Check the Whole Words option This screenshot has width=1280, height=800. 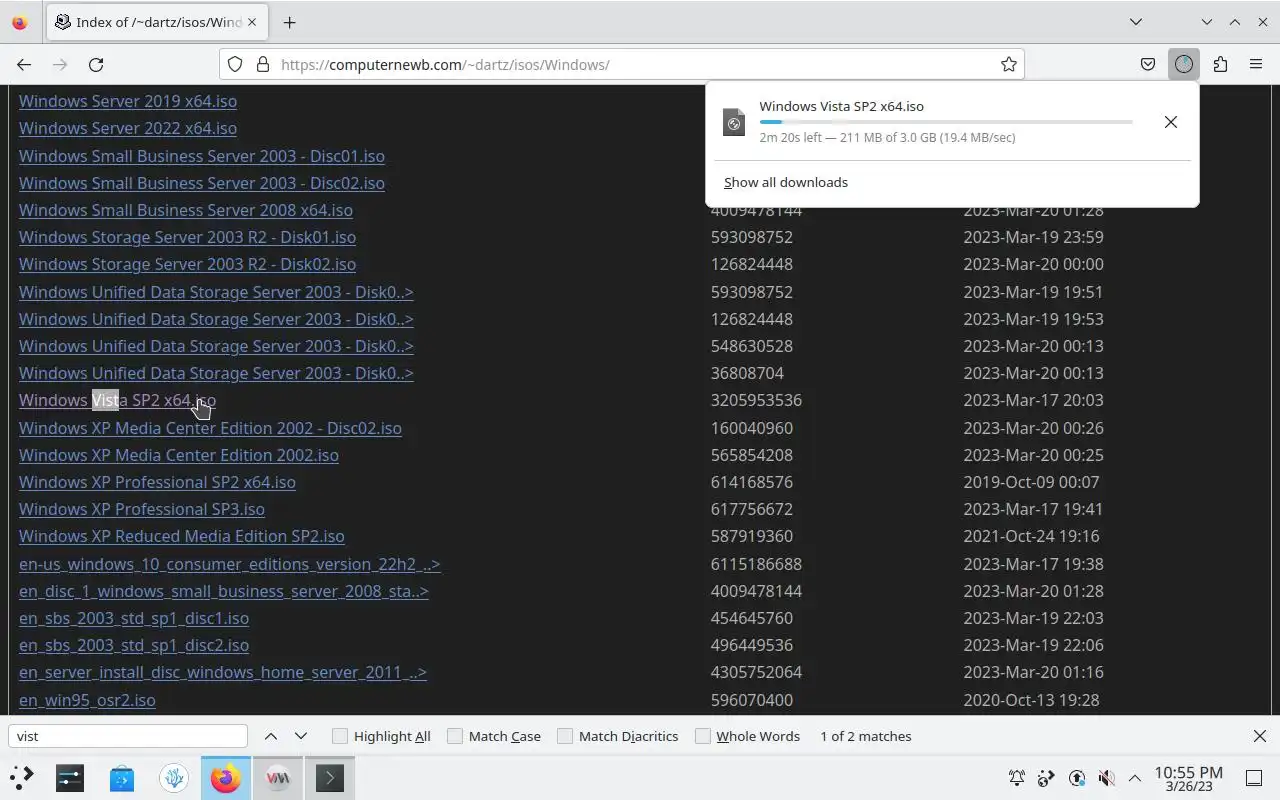[x=703, y=736]
